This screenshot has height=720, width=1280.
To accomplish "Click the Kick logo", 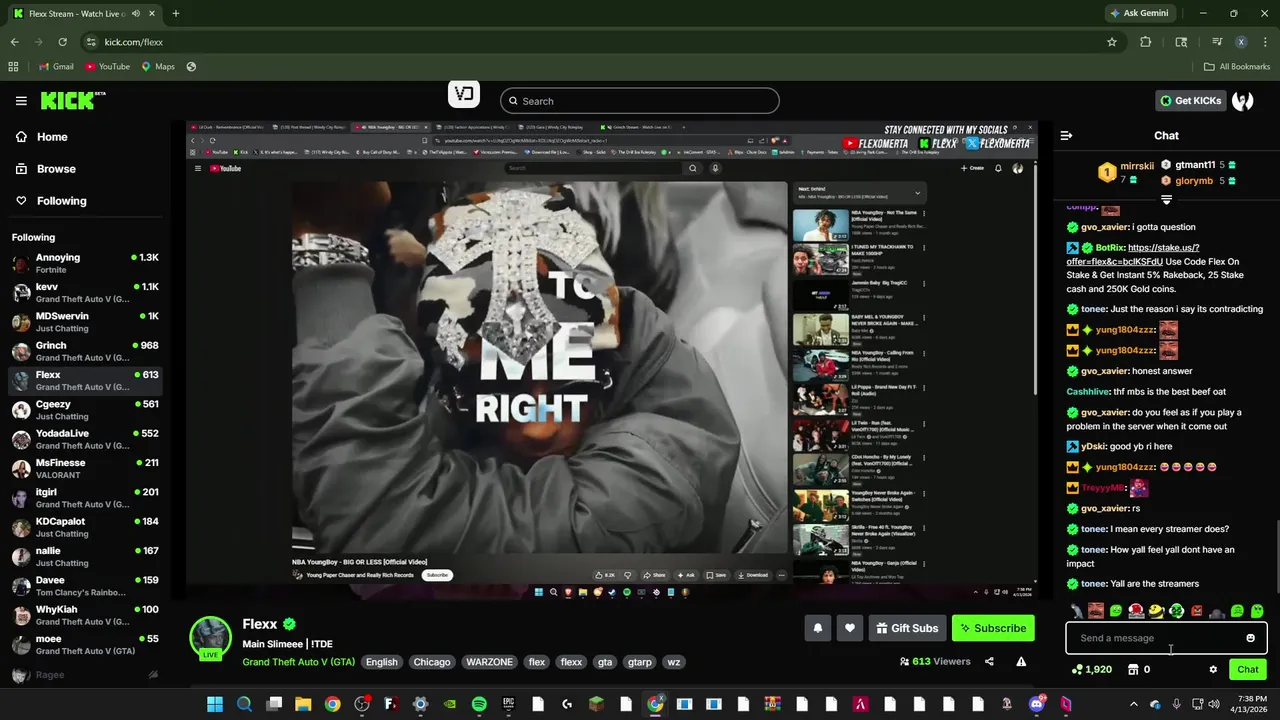I will coord(72,100).
